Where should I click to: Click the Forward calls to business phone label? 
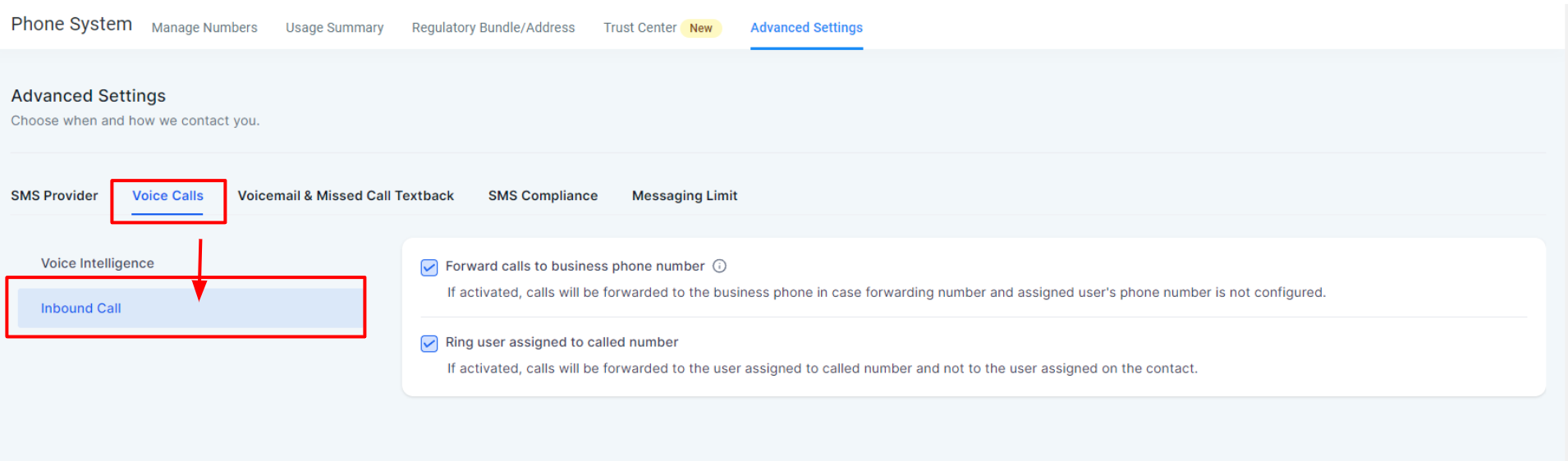[x=575, y=266]
